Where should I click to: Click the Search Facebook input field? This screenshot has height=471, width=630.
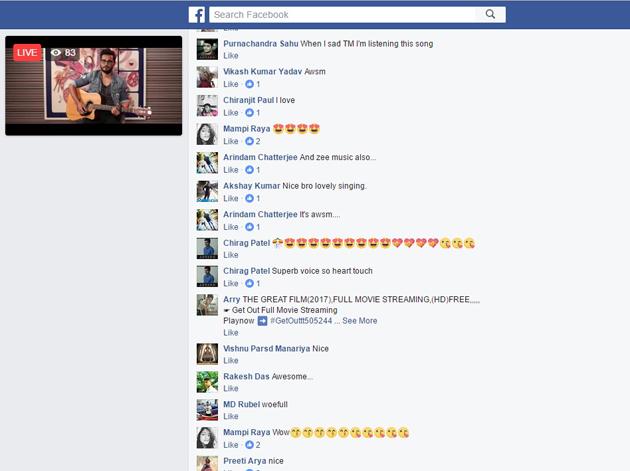(x=340, y=15)
